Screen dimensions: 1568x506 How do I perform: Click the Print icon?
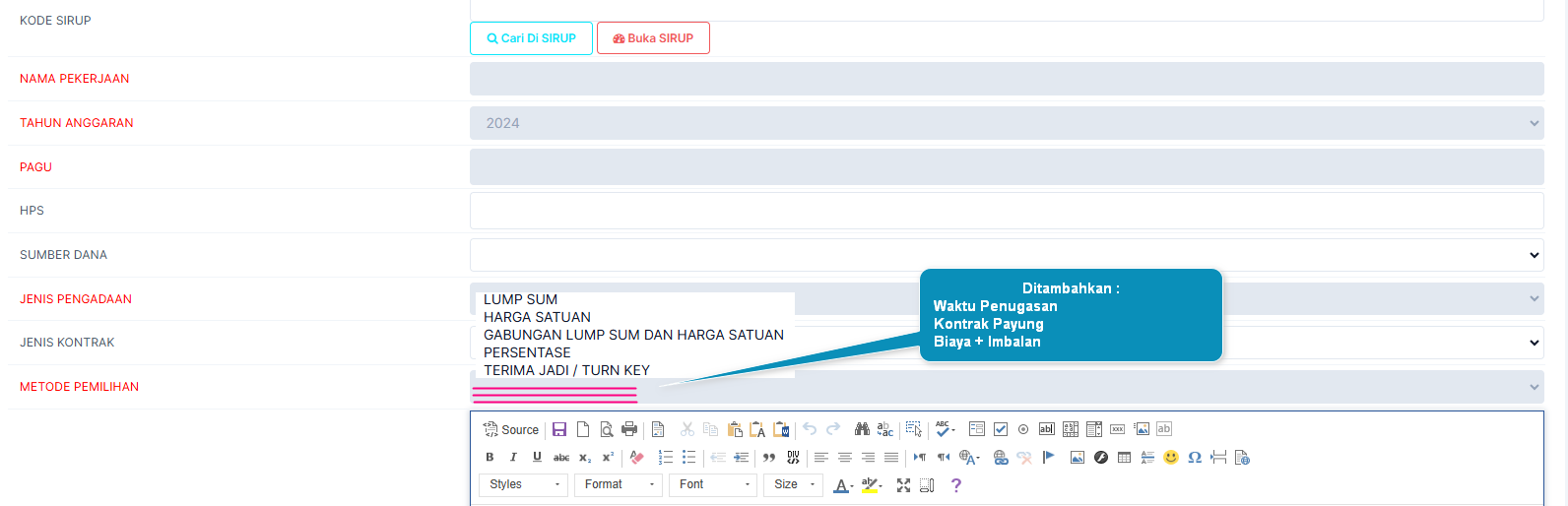[x=629, y=429]
